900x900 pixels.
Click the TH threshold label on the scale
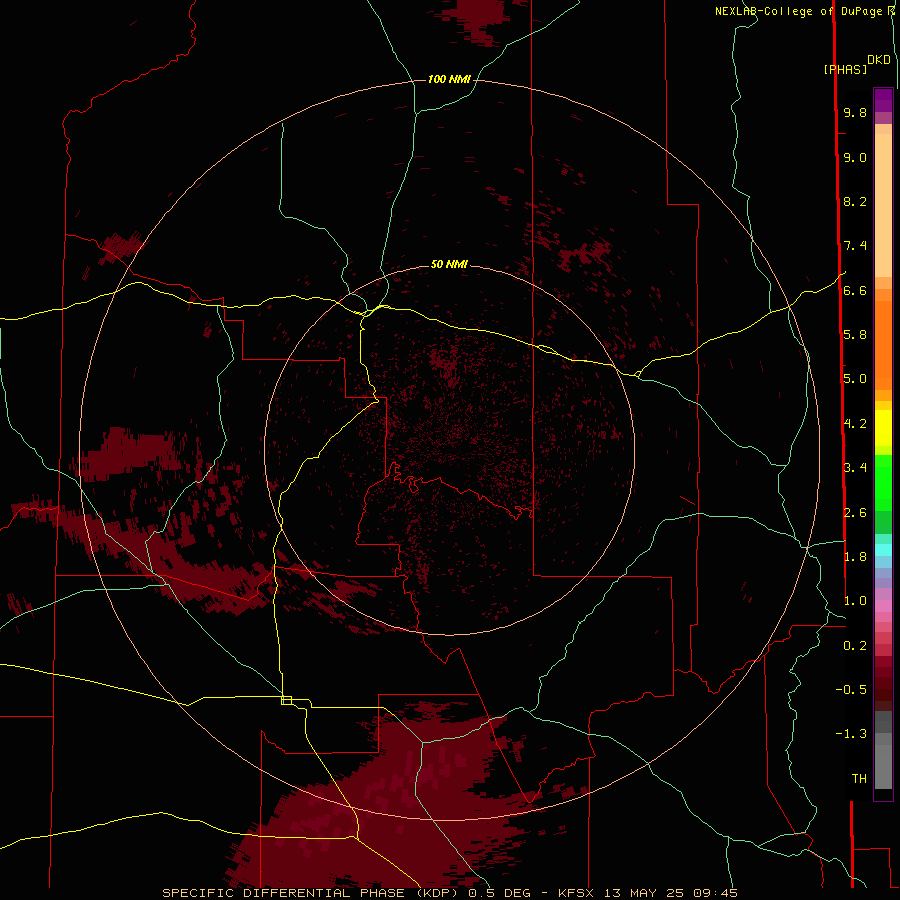pos(859,779)
